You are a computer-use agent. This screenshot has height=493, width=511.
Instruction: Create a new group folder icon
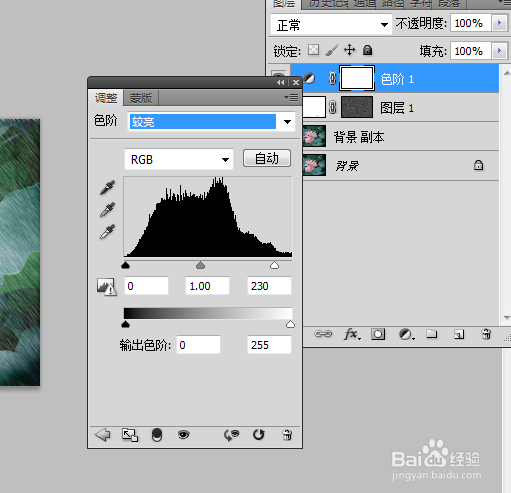point(432,334)
